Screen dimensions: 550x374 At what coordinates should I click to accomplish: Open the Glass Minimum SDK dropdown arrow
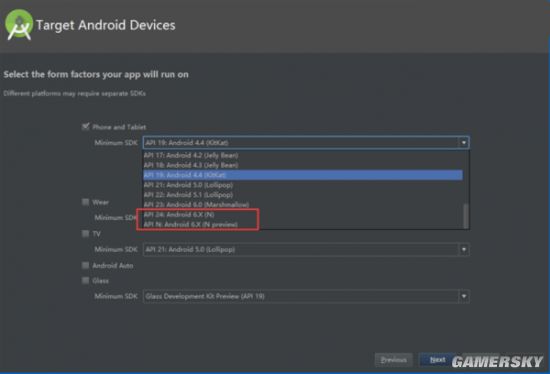point(464,296)
